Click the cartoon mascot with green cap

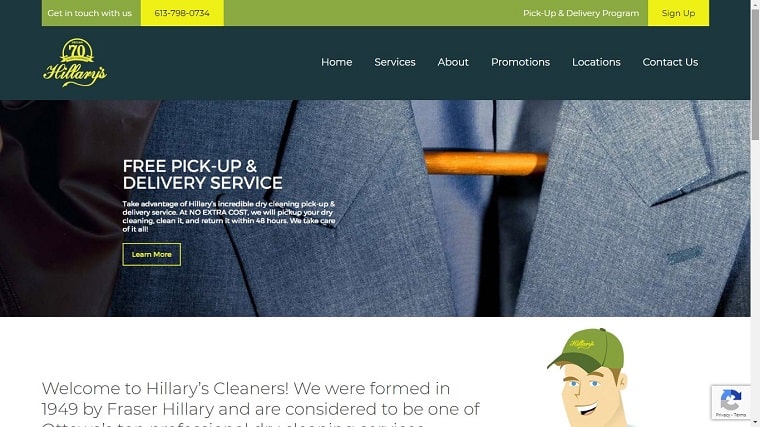pyautogui.click(x=588, y=378)
